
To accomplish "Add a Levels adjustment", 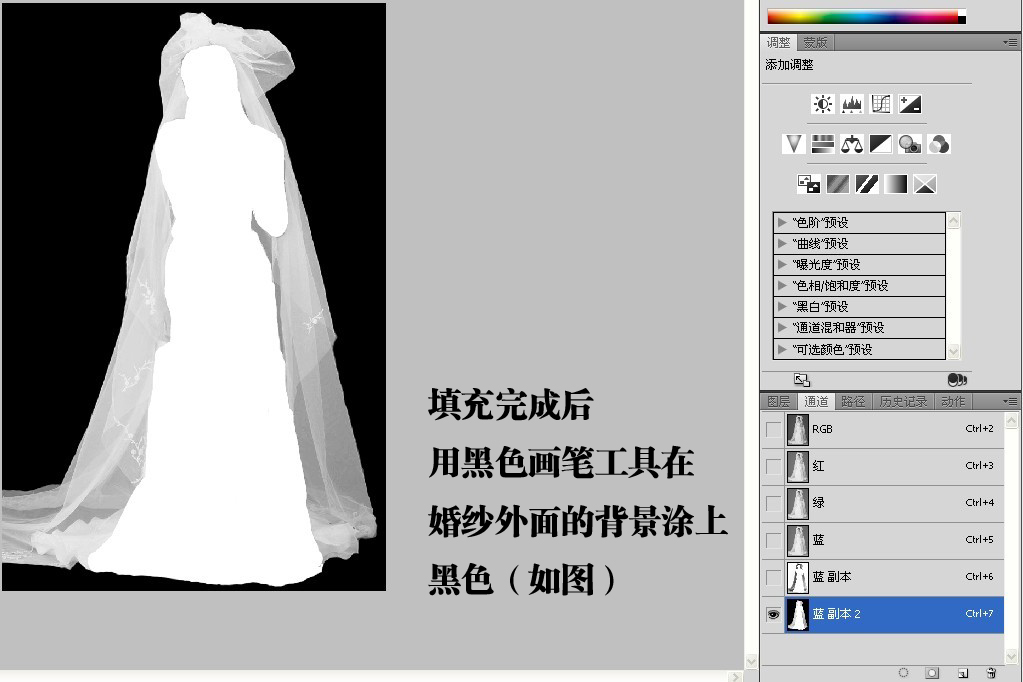I will (851, 104).
